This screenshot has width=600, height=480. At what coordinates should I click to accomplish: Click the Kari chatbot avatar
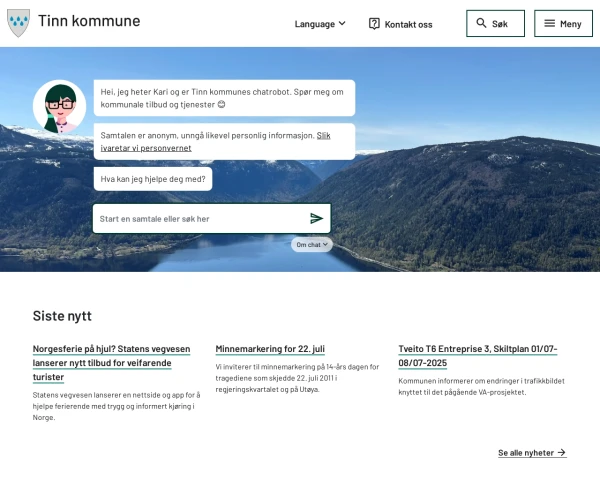[x=59, y=106]
